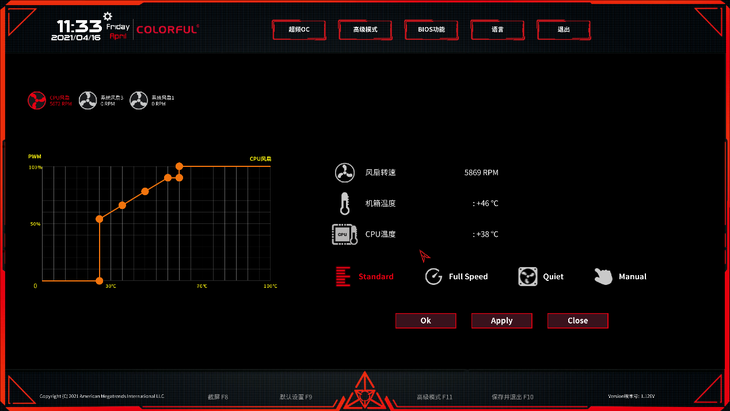Image resolution: width=730 pixels, height=411 pixels.
Task: Click the COLORFUL brand logo
Action: [168, 30]
